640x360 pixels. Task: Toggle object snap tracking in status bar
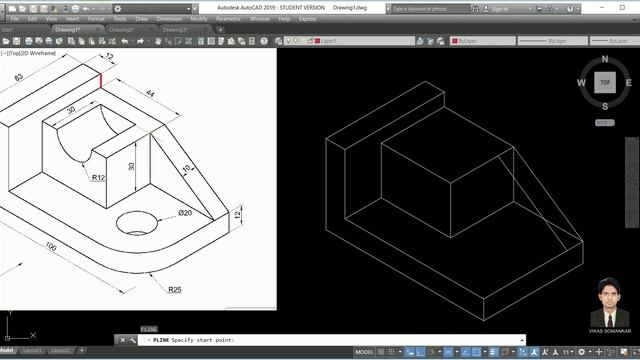[466, 352]
